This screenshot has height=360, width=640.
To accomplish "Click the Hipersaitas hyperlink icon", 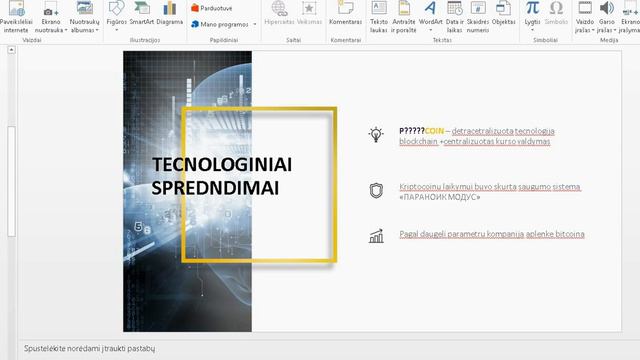I will tap(279, 8).
